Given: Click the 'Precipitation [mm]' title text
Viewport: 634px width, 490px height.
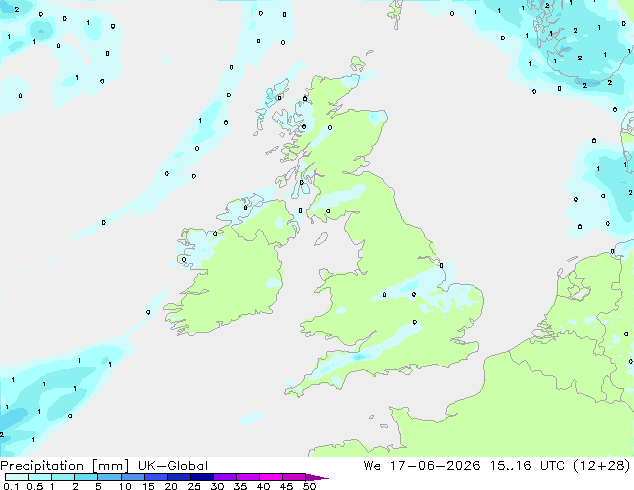Looking at the screenshot, I should (65, 466).
